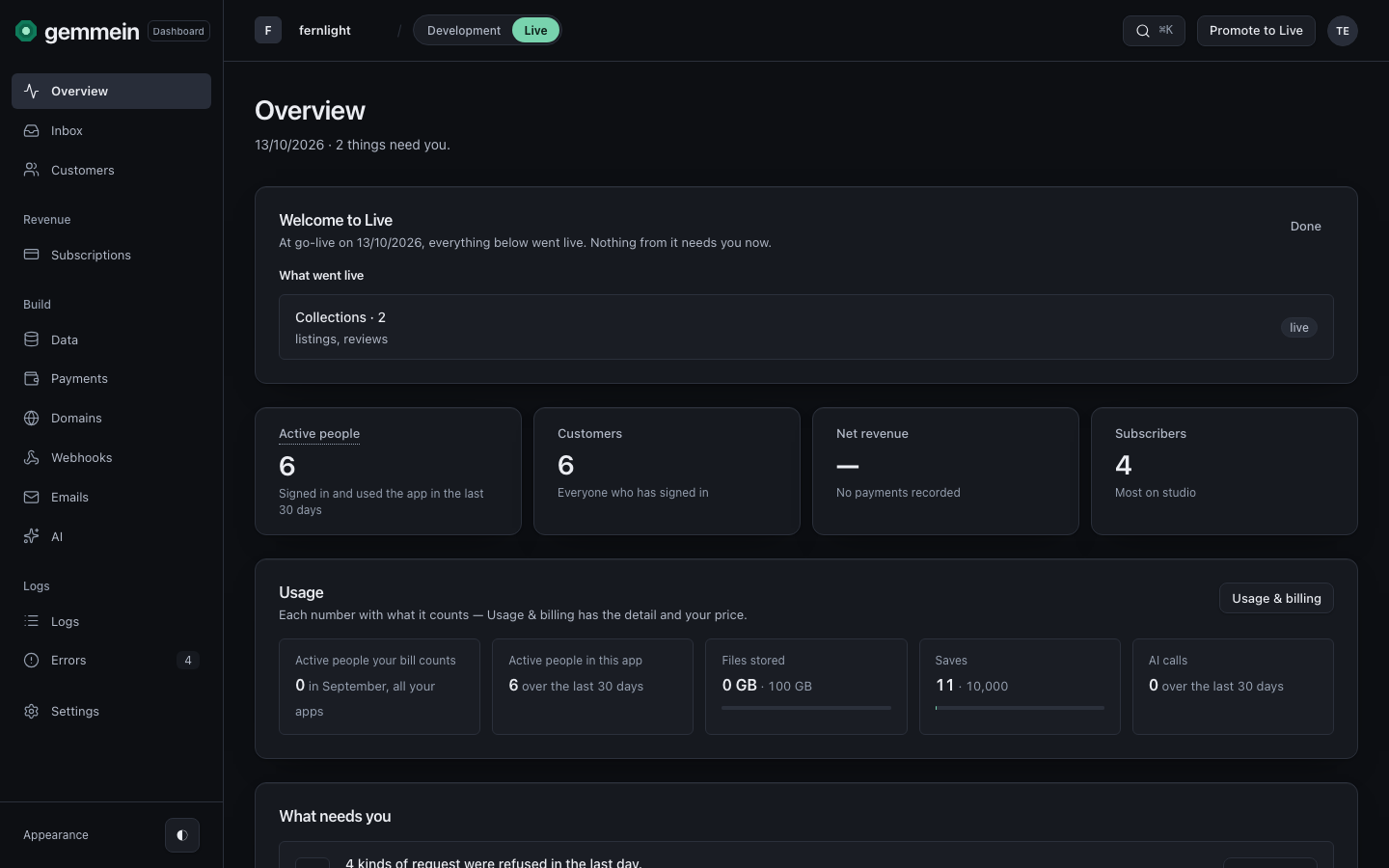This screenshot has width=1389, height=868.
Task: Click the Files stored progress bar
Action: point(806,708)
